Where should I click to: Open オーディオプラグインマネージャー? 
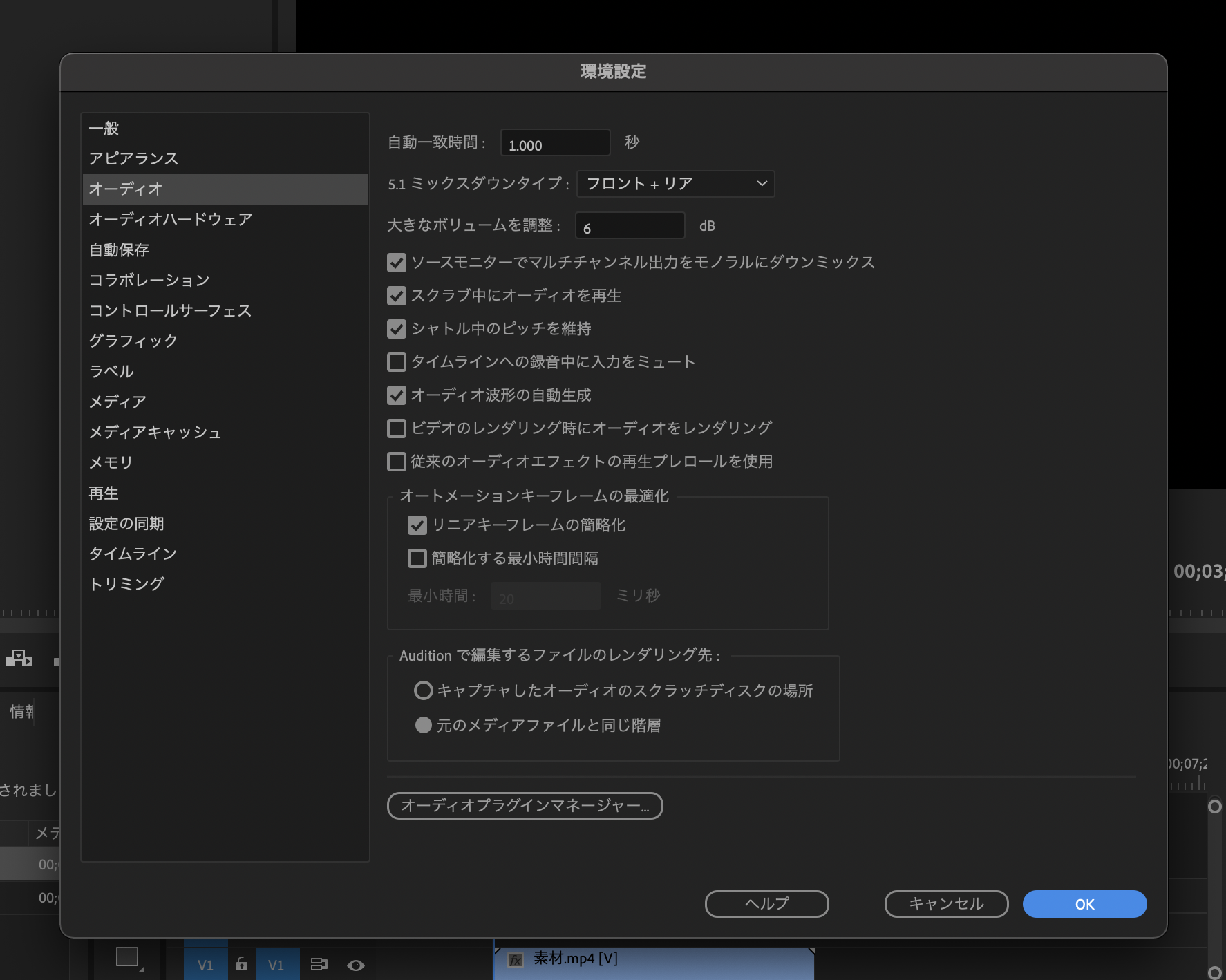point(525,806)
